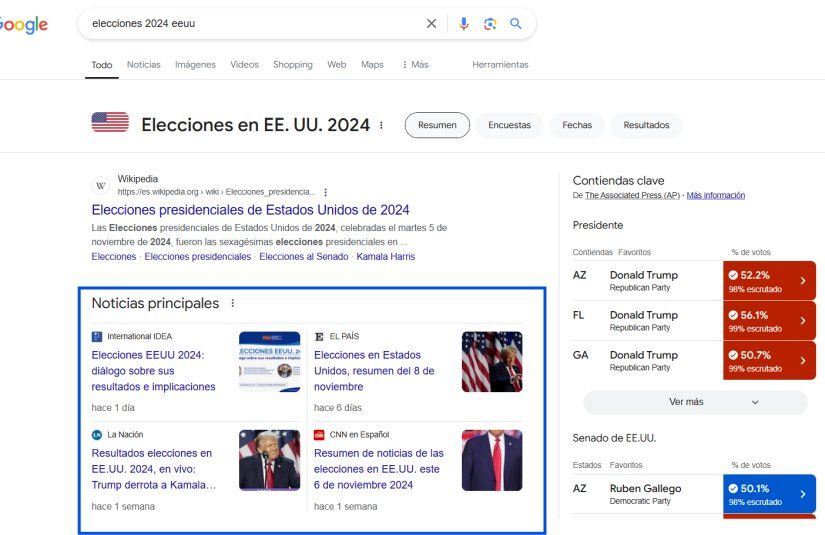Click Más información link
Screen dimensions: 825x535
tap(716, 196)
